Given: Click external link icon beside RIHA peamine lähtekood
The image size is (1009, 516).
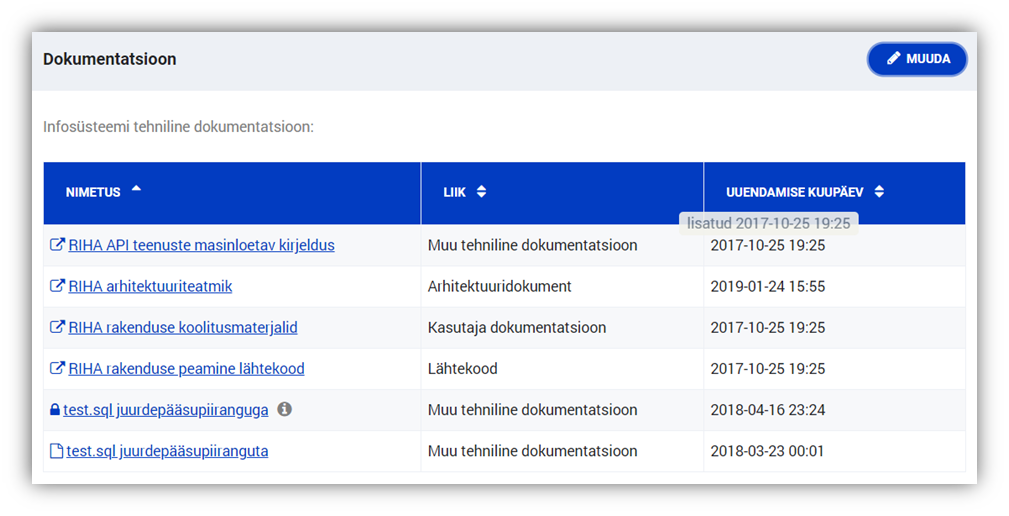Looking at the screenshot, I should [x=57, y=368].
